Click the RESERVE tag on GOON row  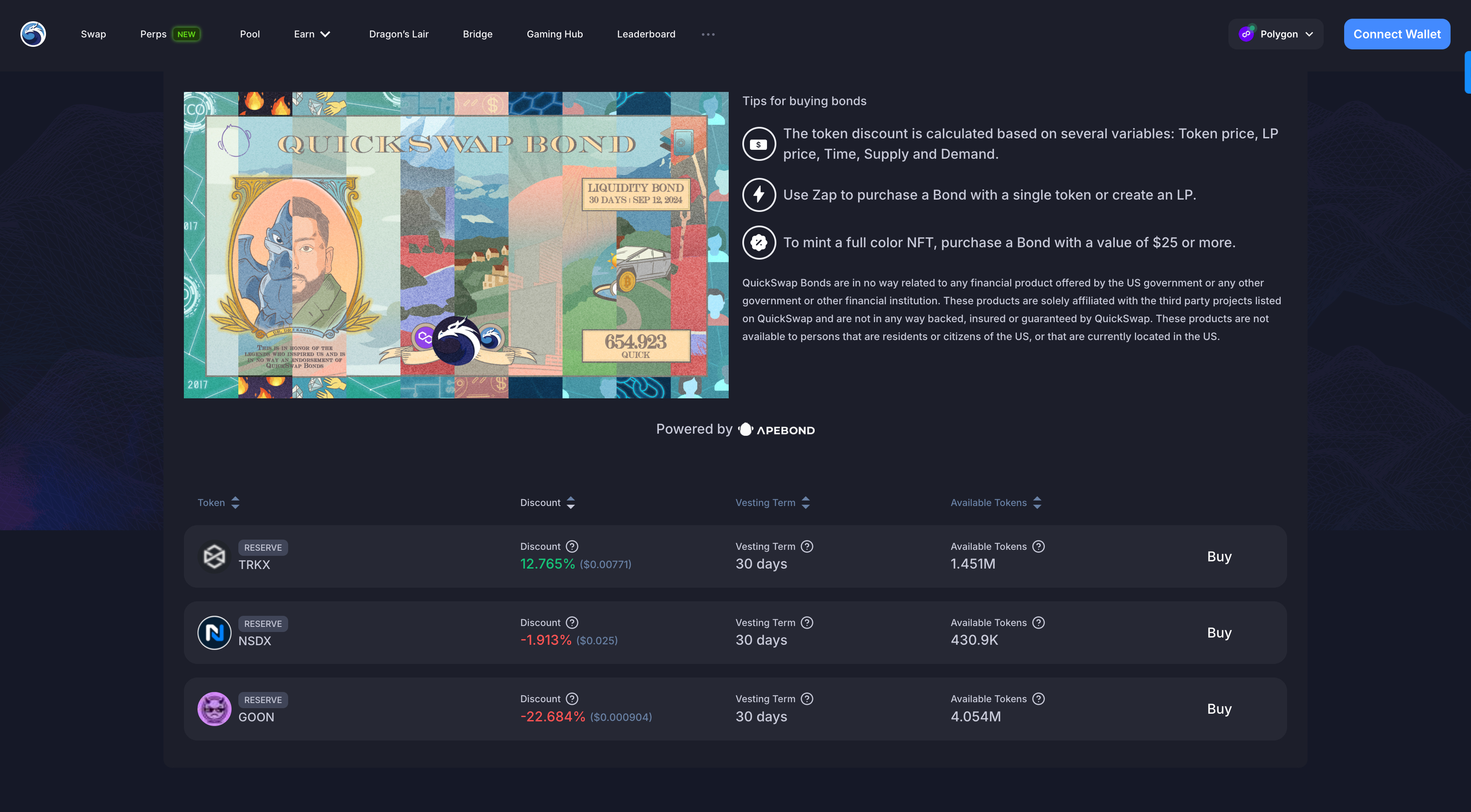263,700
